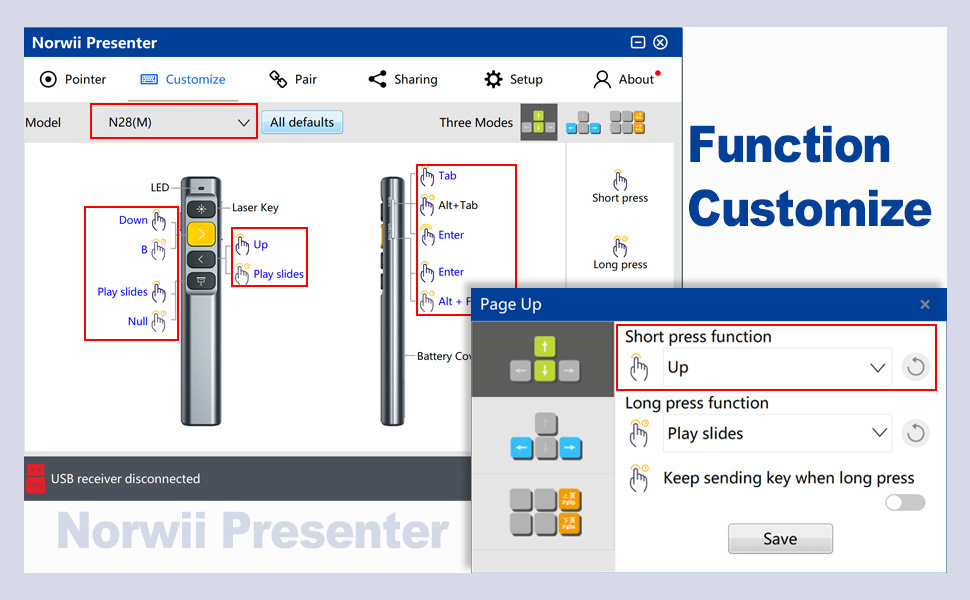Screen dimensions: 970x600
Task: Click the Save button
Action: tap(780, 538)
